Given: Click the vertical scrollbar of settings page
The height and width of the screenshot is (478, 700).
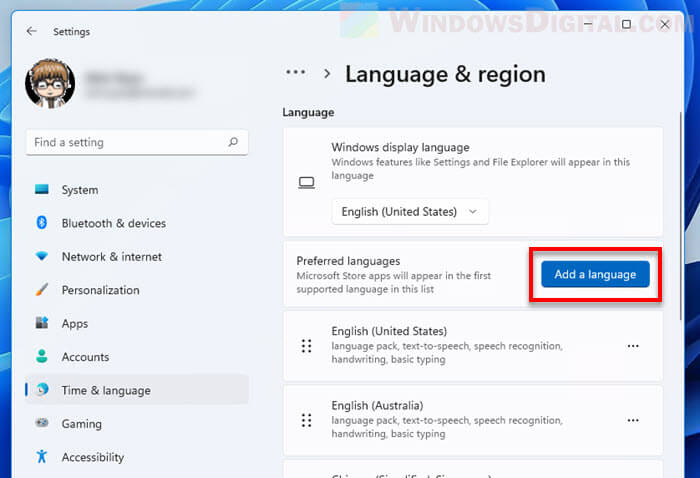Looking at the screenshot, I should click(x=680, y=216).
